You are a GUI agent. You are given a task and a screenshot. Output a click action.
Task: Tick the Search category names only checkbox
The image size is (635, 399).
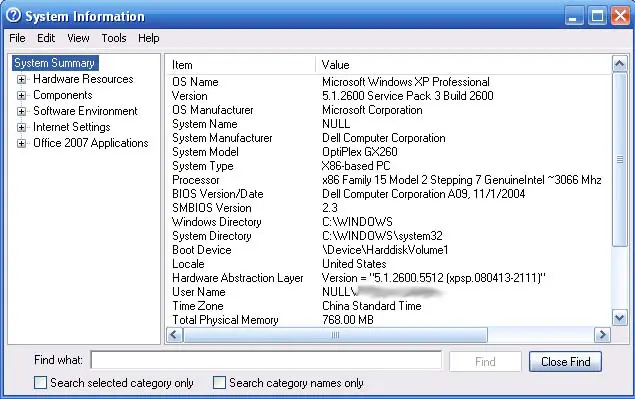(x=219, y=382)
